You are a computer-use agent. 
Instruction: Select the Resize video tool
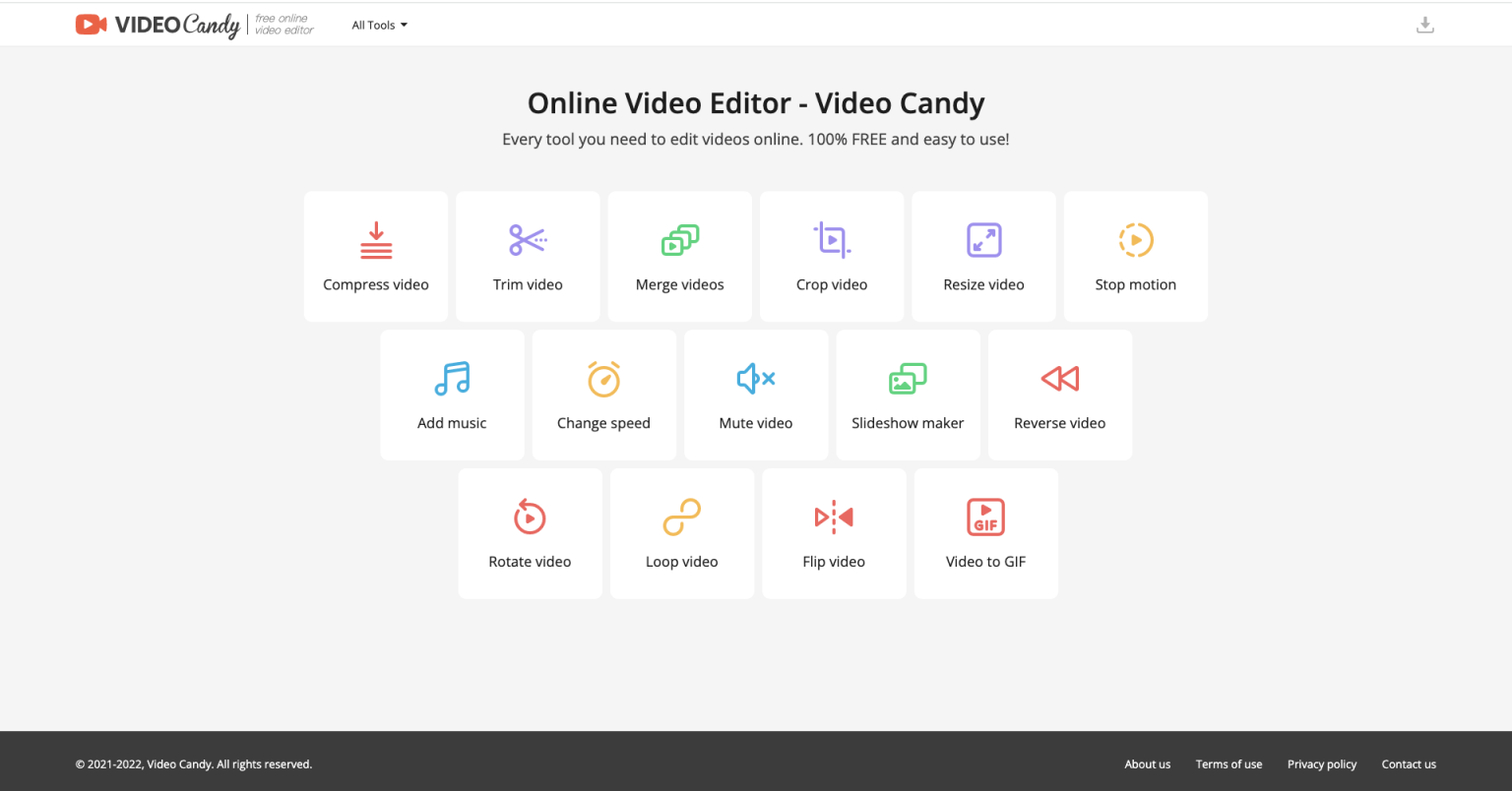point(983,256)
